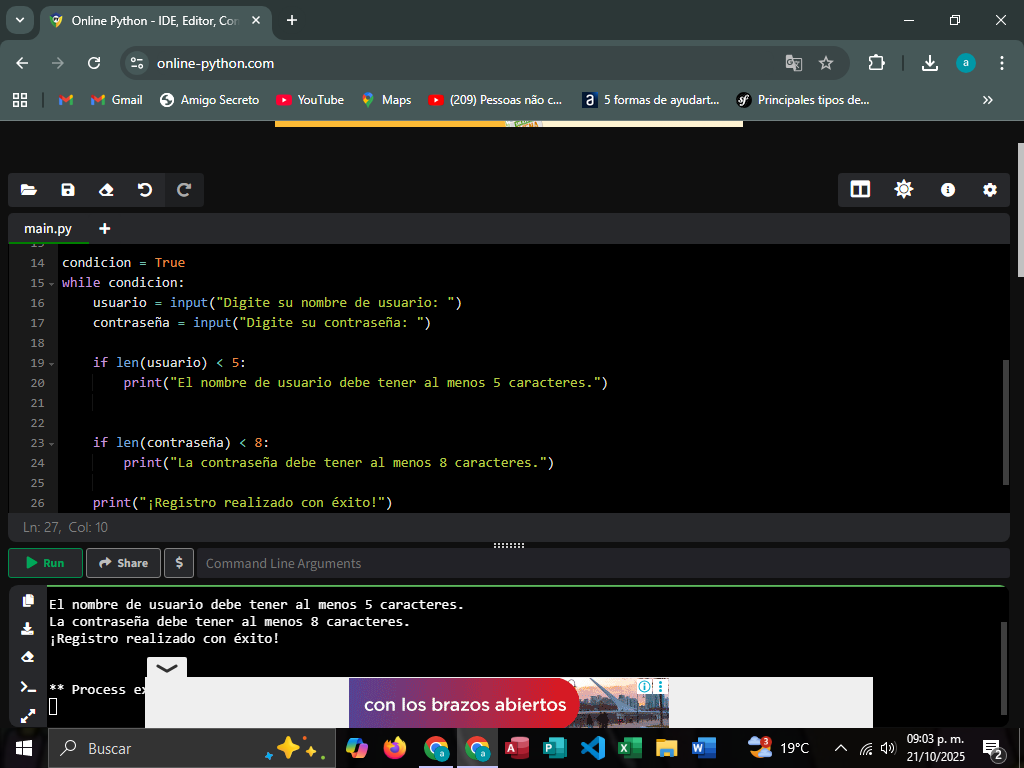The image size is (1024, 768).
Task: Clear the editor with the eraser icon
Action: (106, 190)
